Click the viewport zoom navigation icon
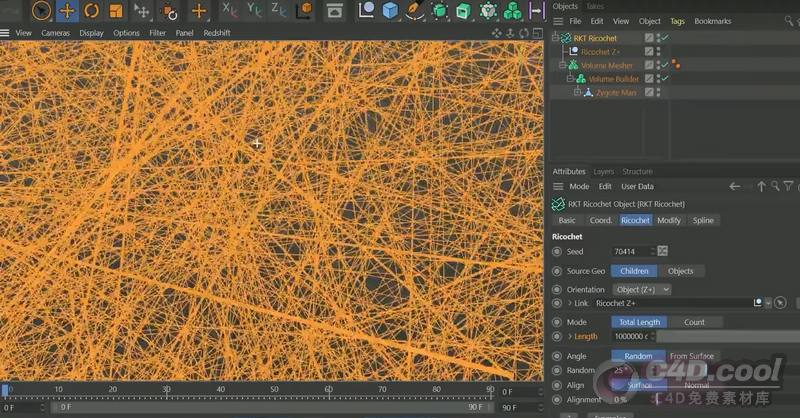 pos(510,33)
